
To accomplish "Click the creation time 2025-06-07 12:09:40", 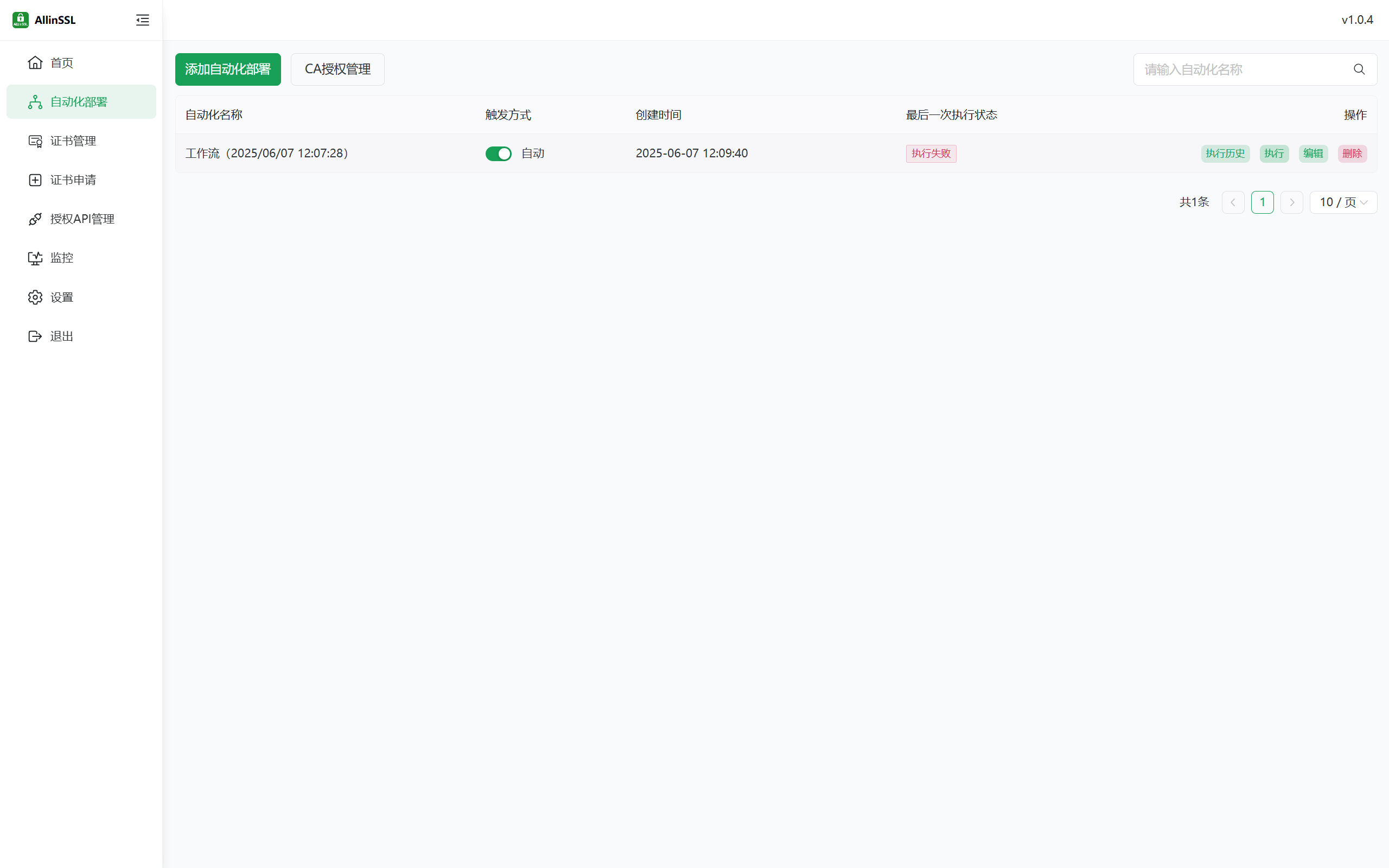I will pyautogui.click(x=692, y=154).
